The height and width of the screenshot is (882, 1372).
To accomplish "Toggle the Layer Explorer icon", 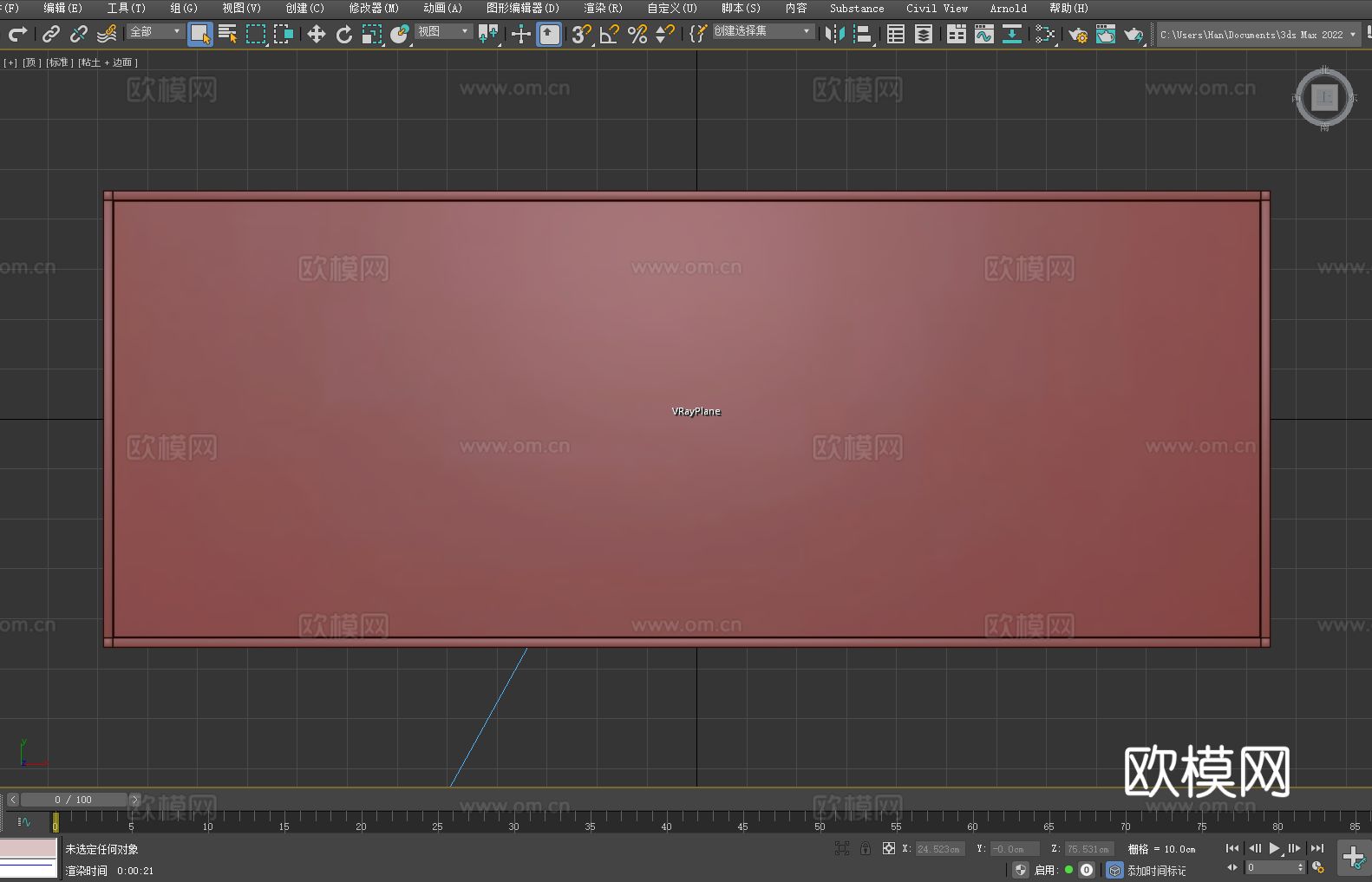I will coord(924,34).
